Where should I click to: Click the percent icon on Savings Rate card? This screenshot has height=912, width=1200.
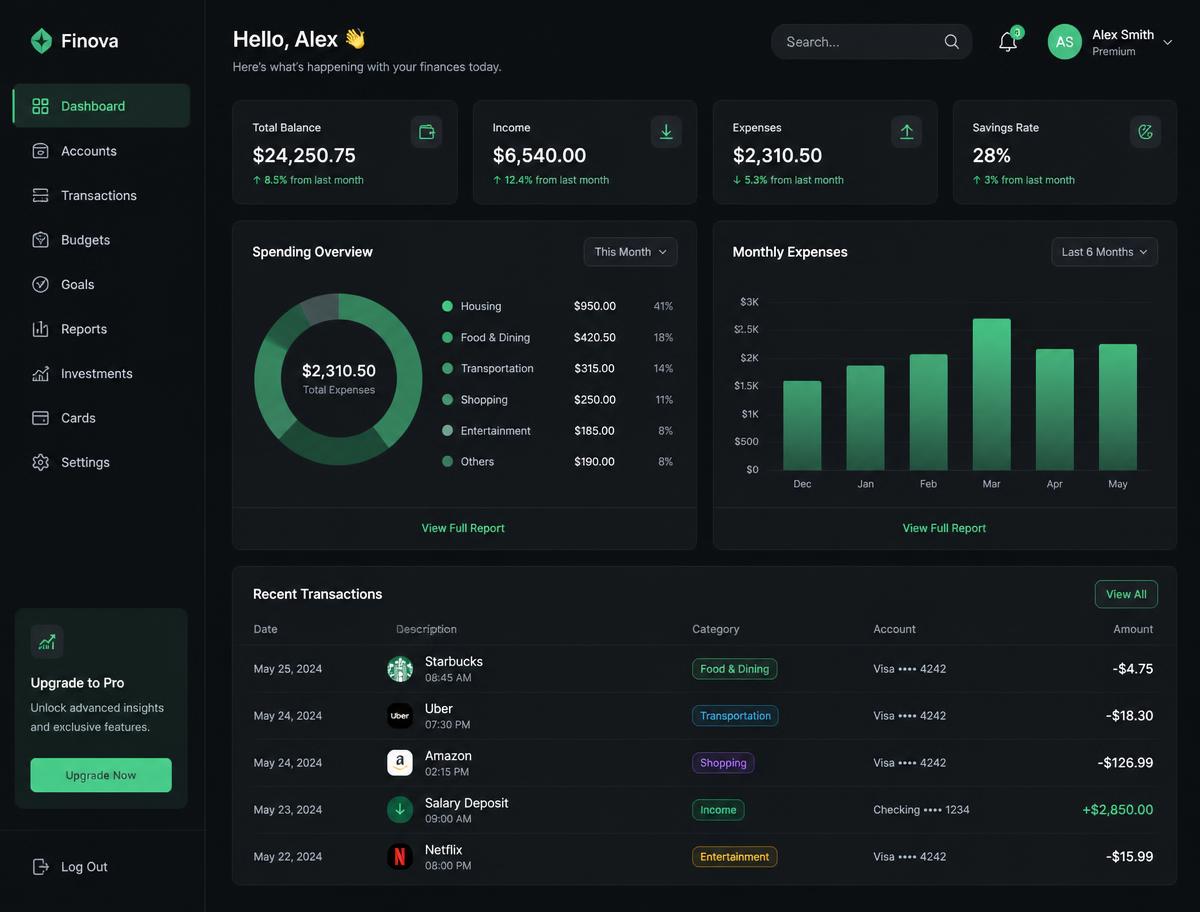coord(1146,132)
